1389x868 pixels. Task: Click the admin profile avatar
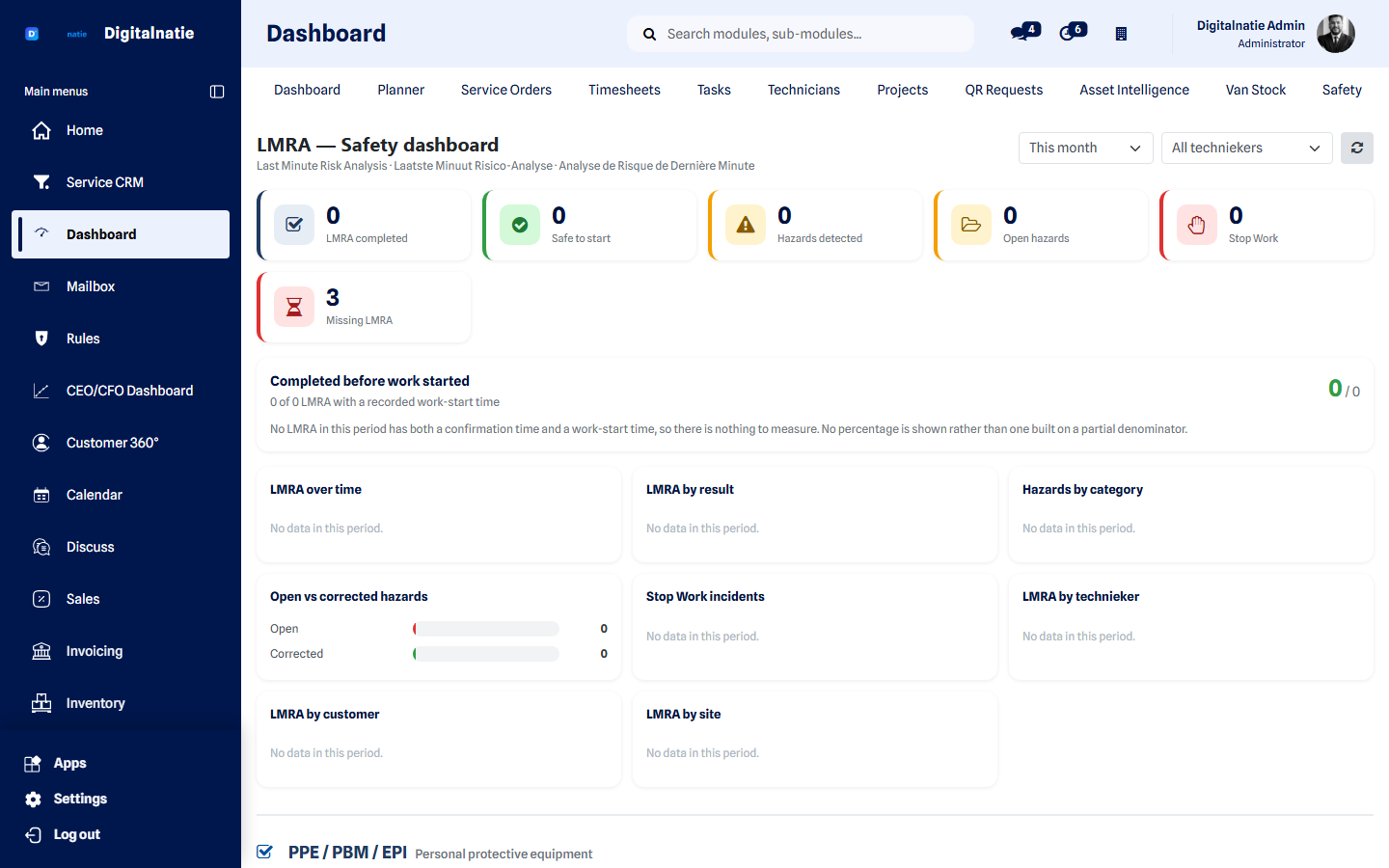(1336, 34)
